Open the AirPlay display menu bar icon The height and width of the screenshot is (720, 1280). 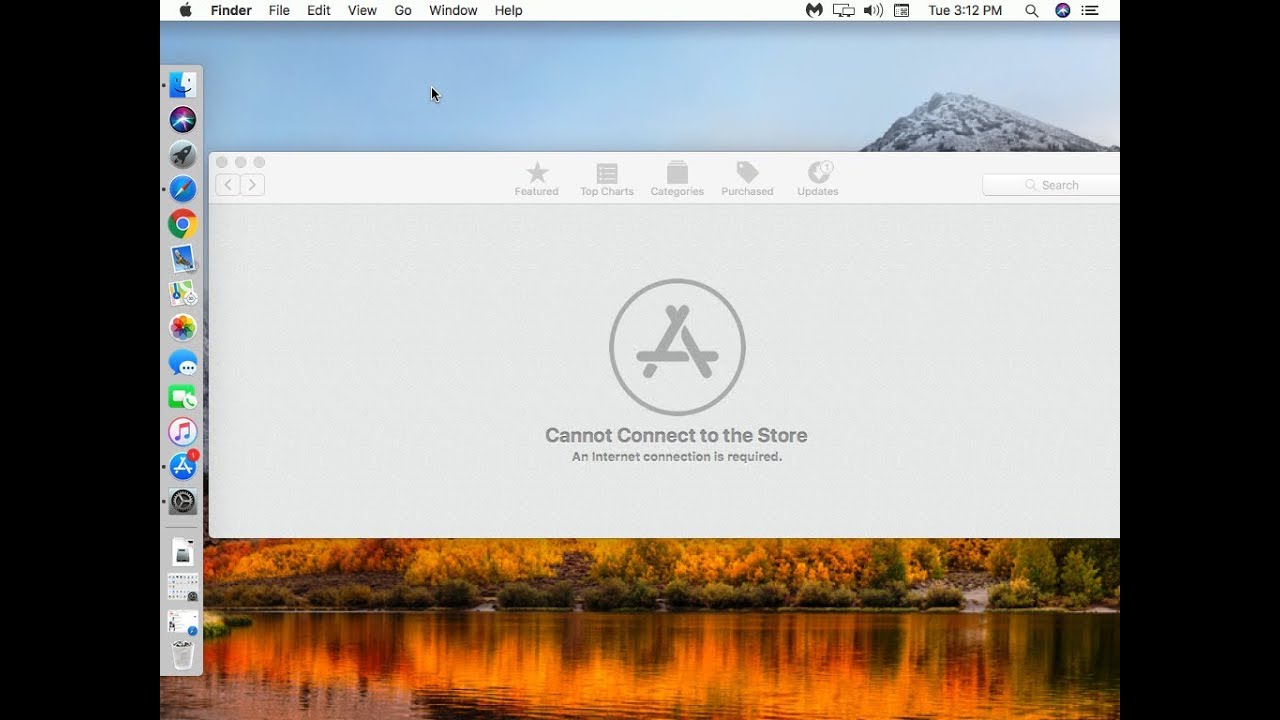(844, 10)
